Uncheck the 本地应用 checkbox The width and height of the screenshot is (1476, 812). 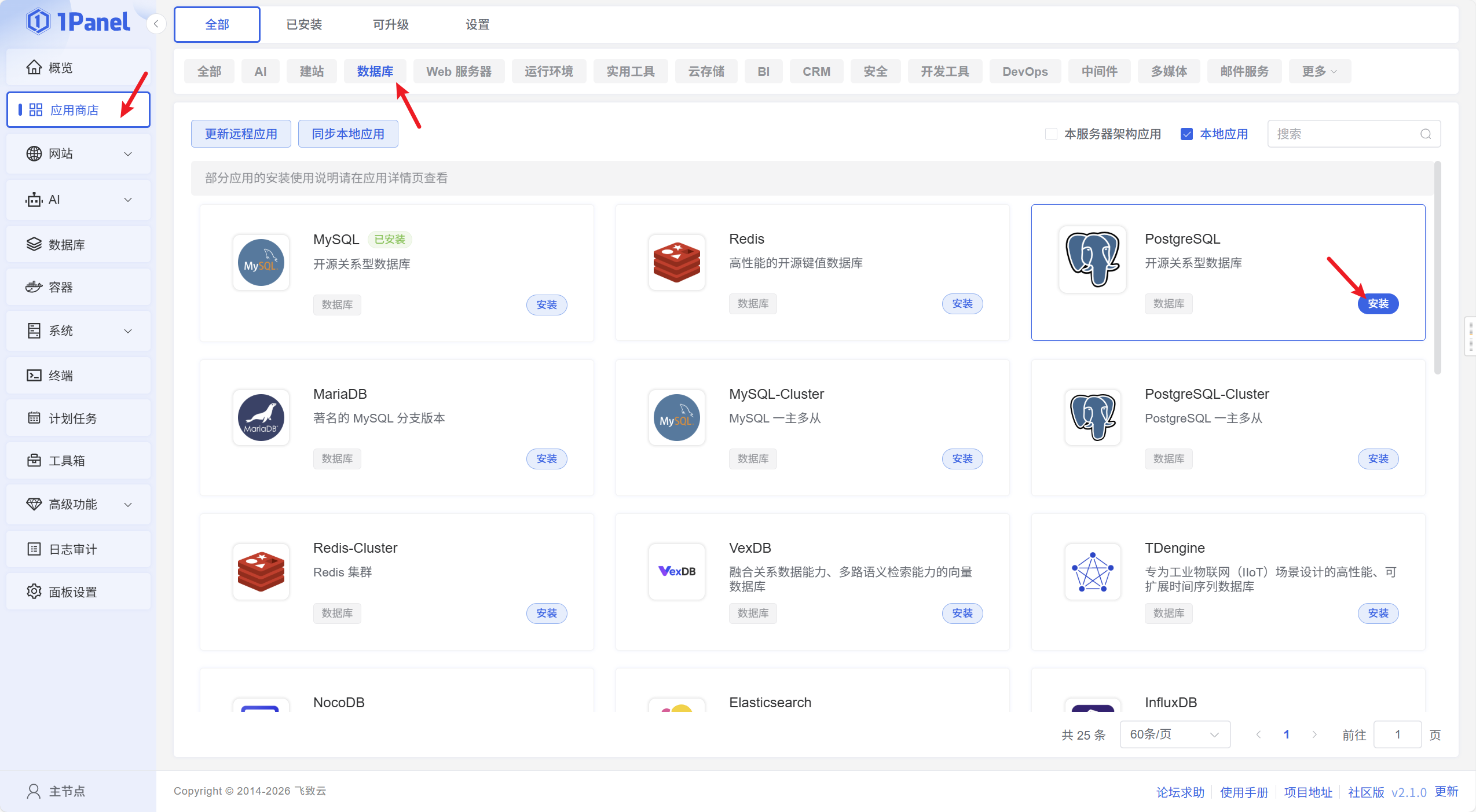(1186, 134)
